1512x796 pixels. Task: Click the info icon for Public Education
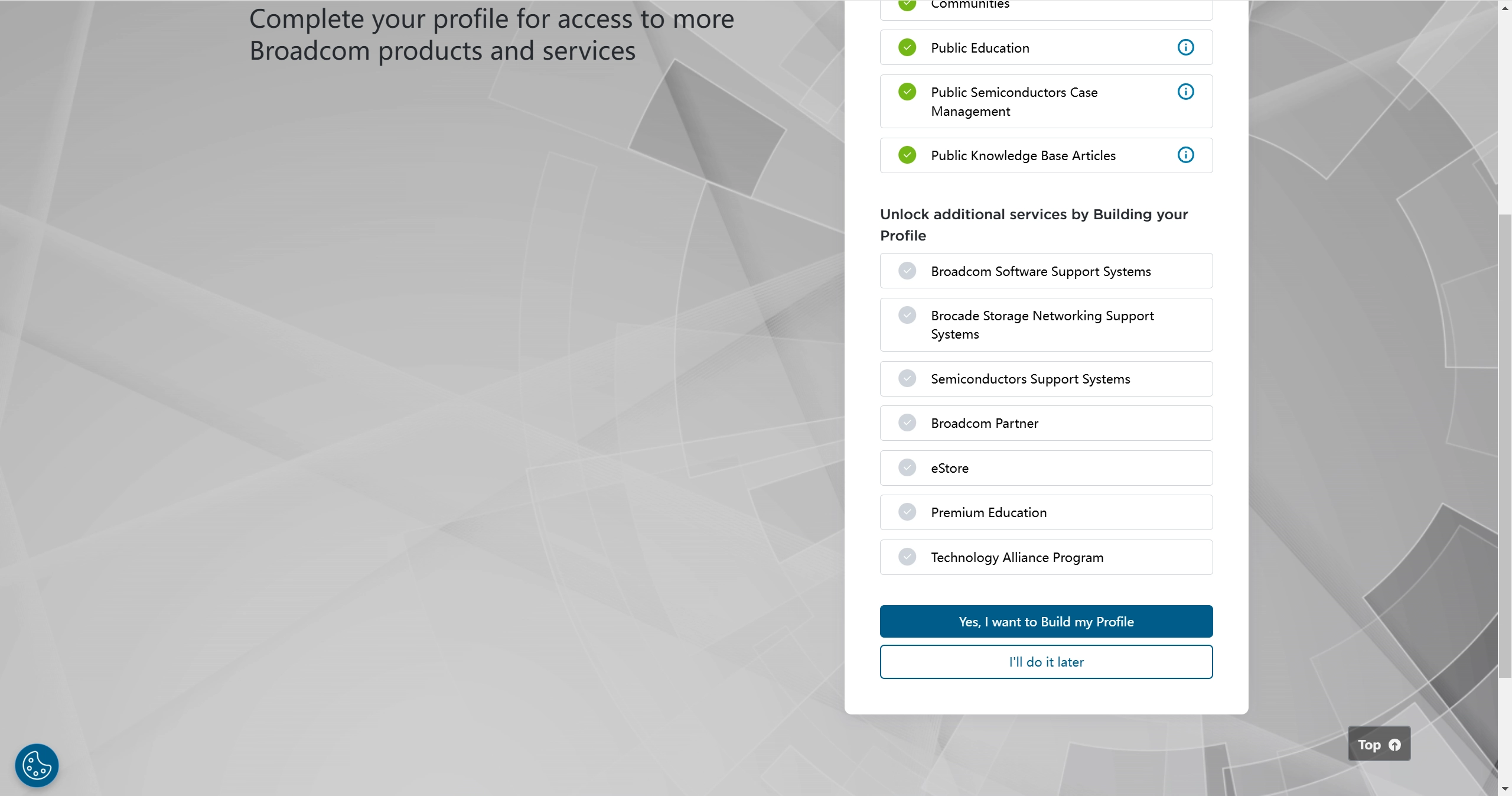(1185, 47)
